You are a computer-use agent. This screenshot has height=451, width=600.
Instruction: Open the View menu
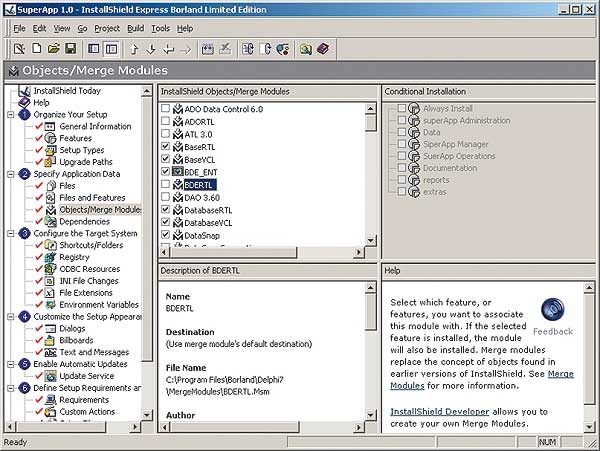pyautogui.click(x=62, y=28)
